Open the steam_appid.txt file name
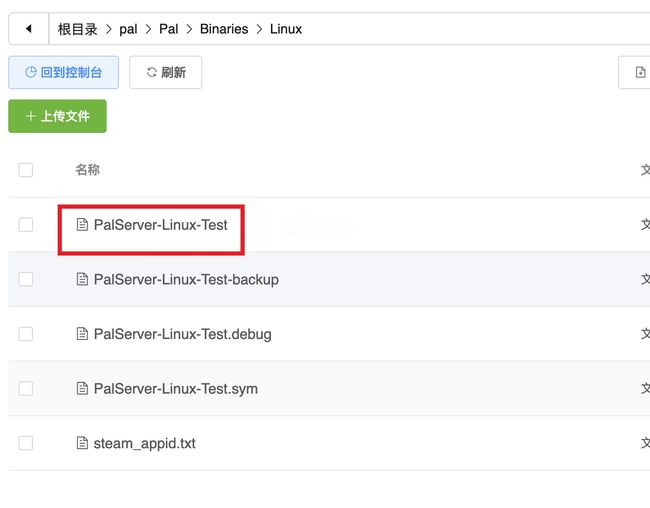 144,443
